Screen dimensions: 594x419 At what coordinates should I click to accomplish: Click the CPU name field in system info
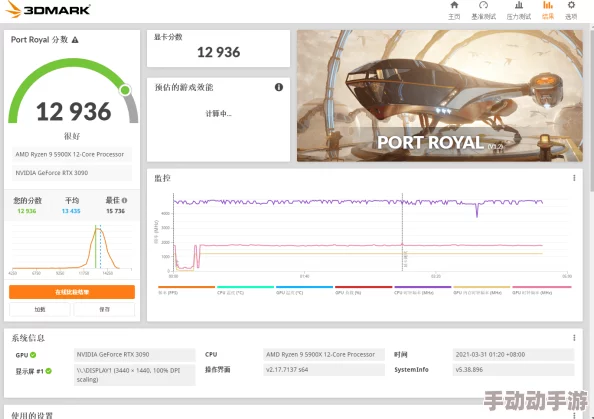pos(324,355)
